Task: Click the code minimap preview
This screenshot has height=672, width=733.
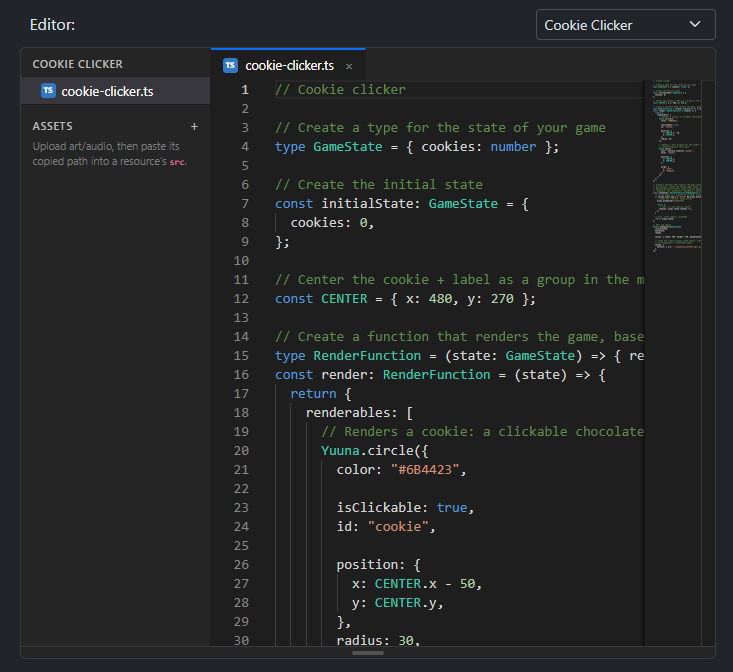Action: (676, 166)
